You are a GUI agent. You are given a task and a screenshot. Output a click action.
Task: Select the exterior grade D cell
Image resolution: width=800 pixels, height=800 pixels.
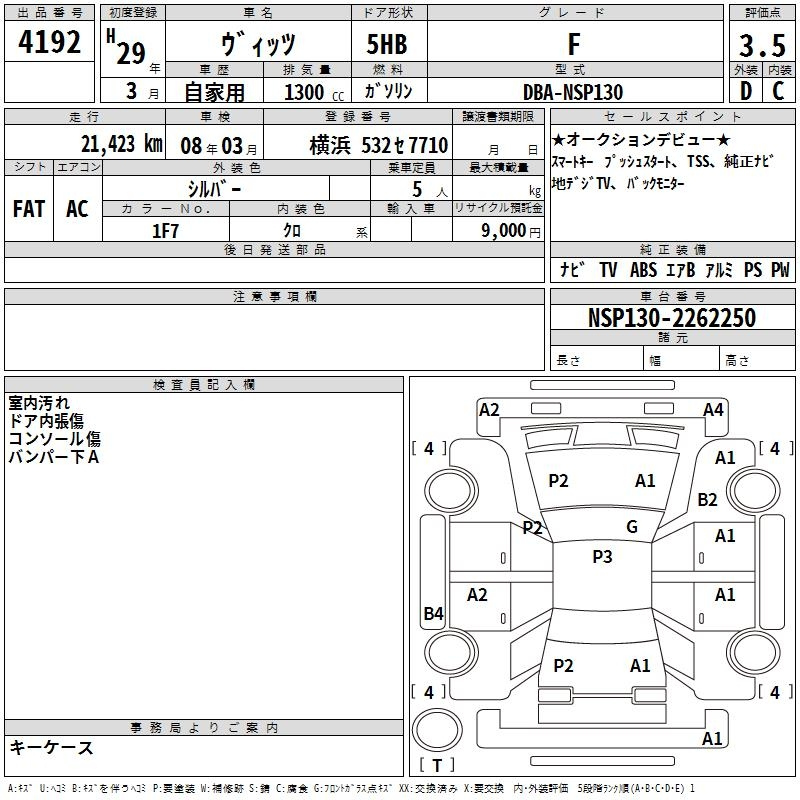[745, 91]
